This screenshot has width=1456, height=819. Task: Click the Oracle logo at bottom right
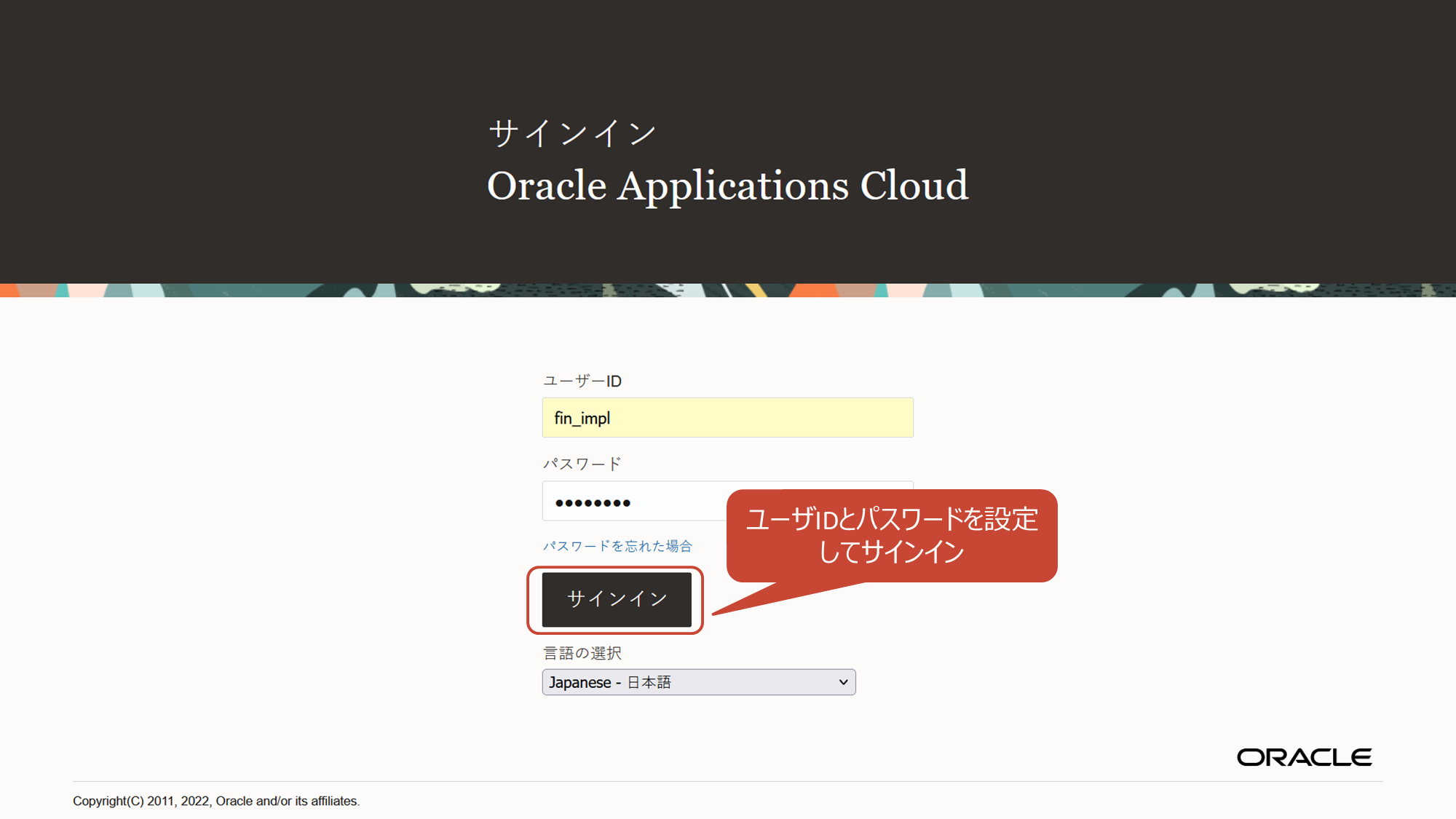tap(1304, 757)
